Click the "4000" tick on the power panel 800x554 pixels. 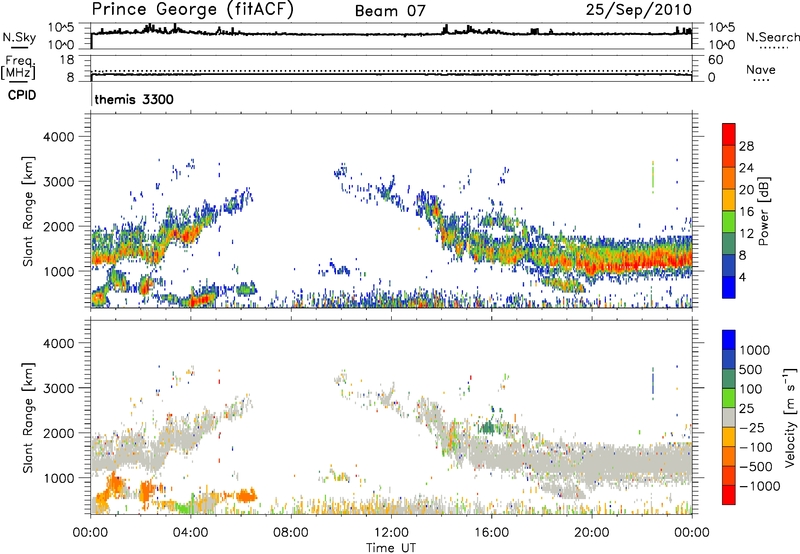click(x=58, y=137)
